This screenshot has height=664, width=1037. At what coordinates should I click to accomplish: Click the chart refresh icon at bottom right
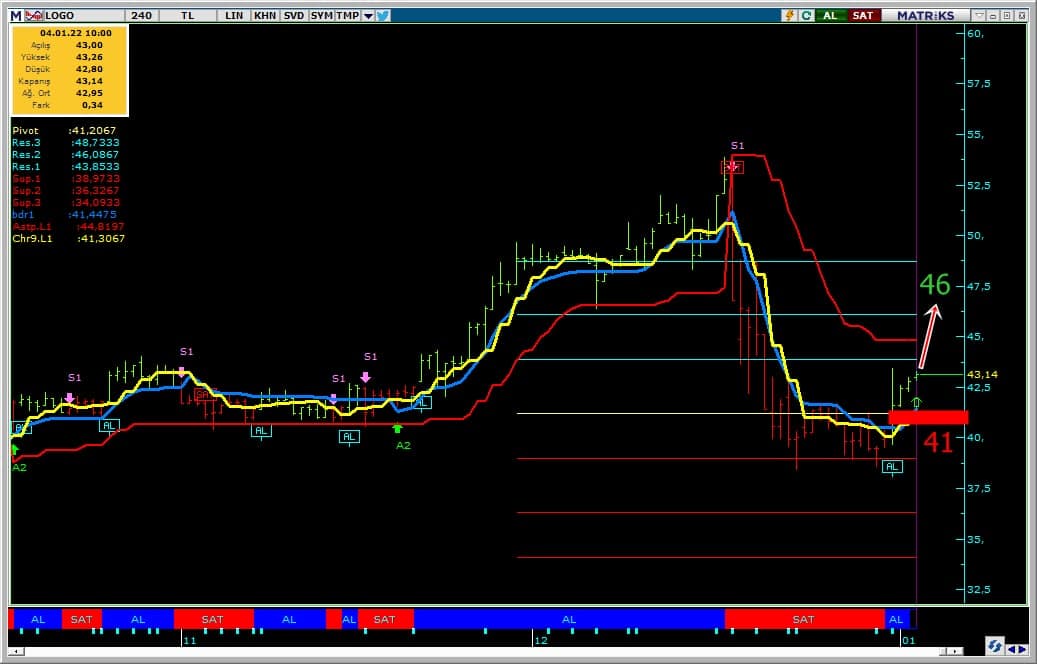pos(995,644)
